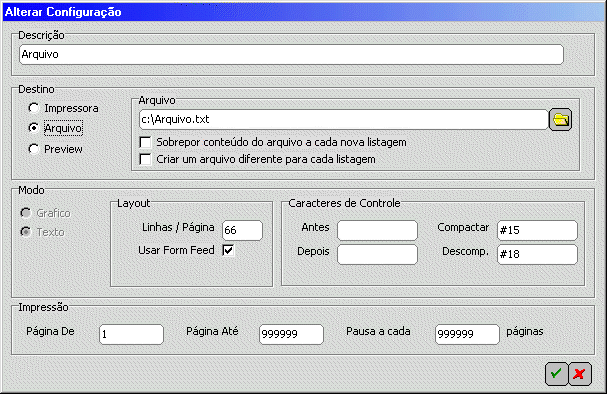Click the Descrição text field

pos(291,55)
